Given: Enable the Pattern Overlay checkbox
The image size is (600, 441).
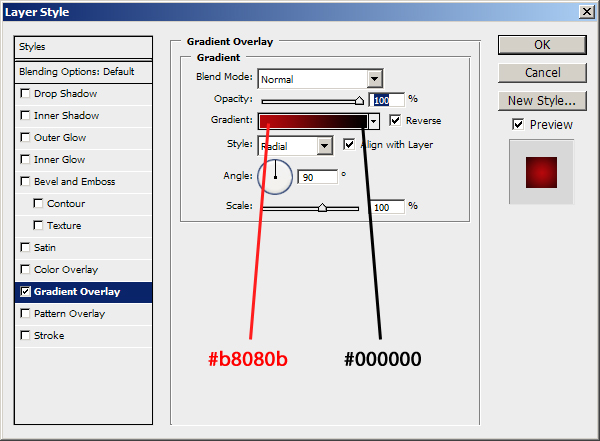Looking at the screenshot, I should tap(25, 313).
